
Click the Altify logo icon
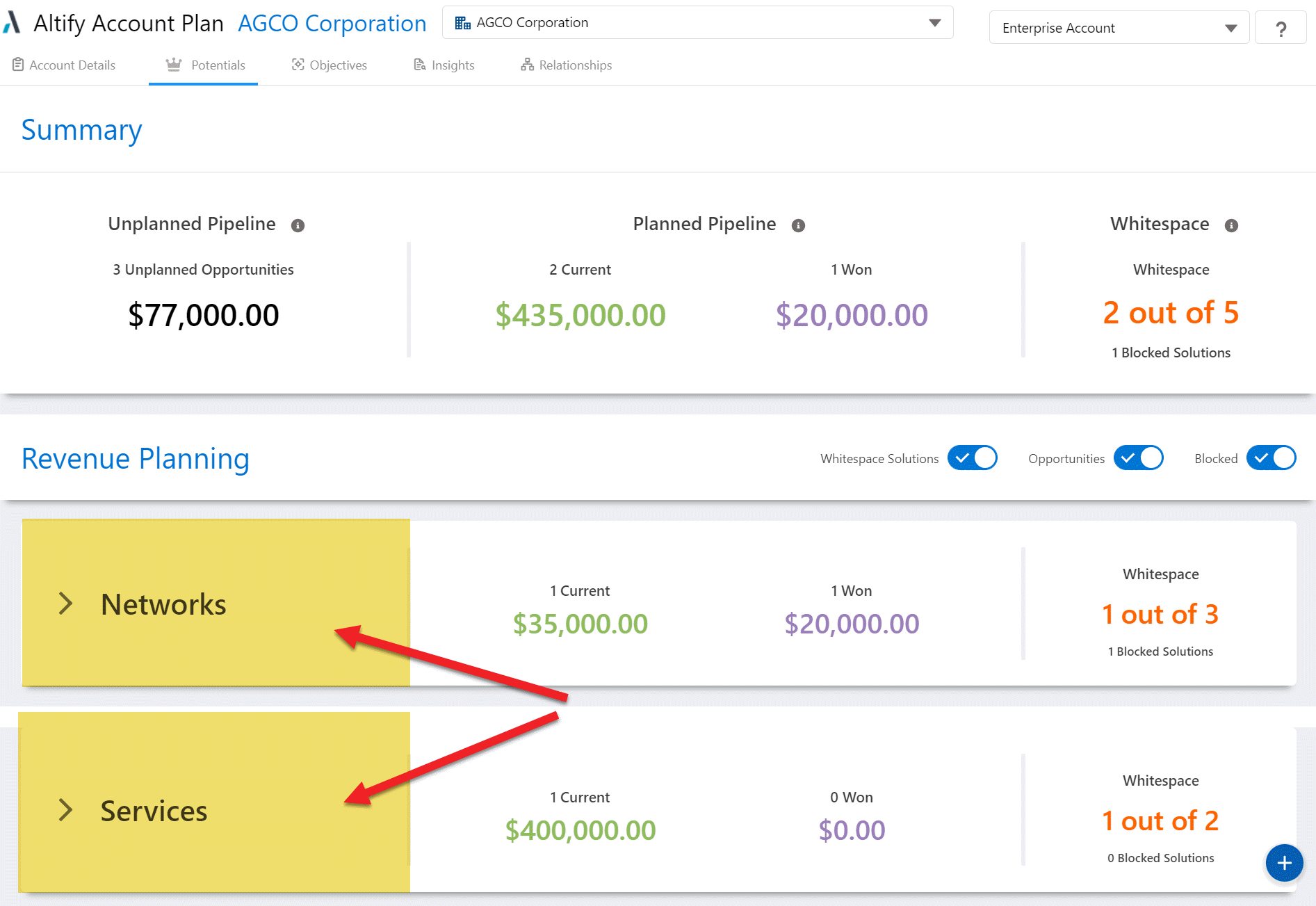pos(12,23)
